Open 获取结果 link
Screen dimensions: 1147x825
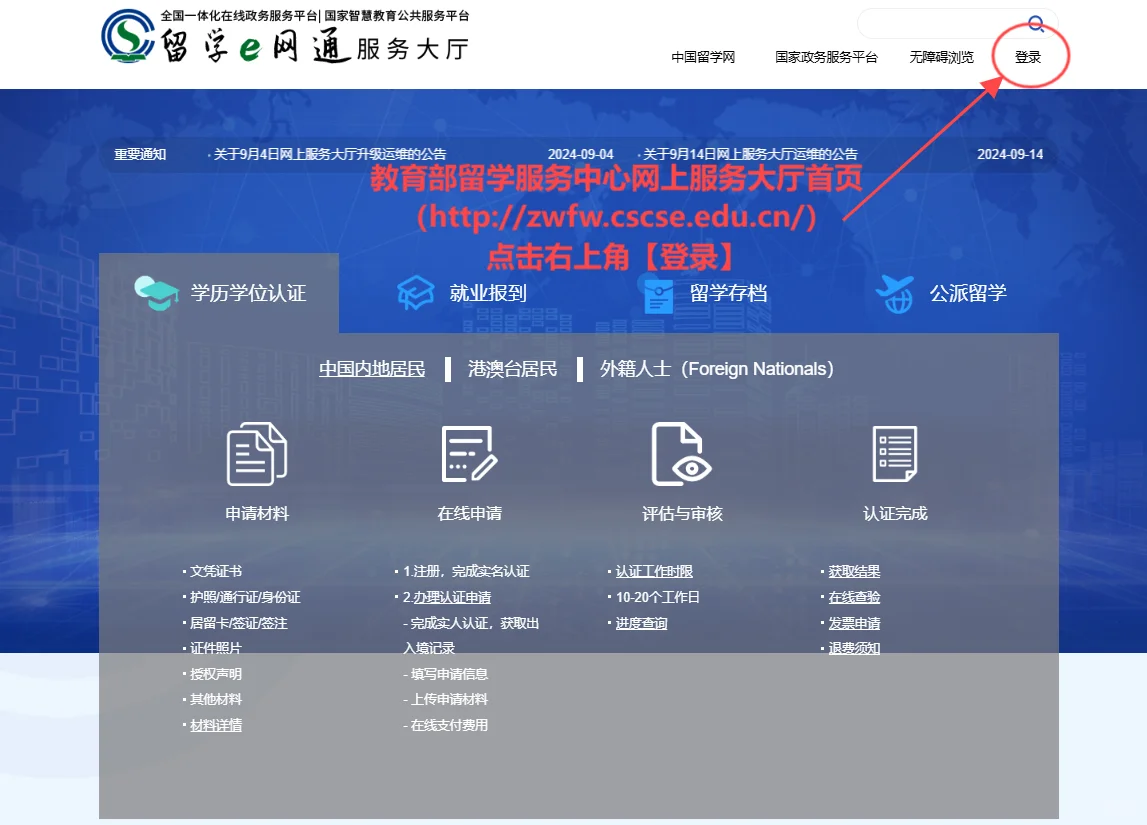point(854,571)
